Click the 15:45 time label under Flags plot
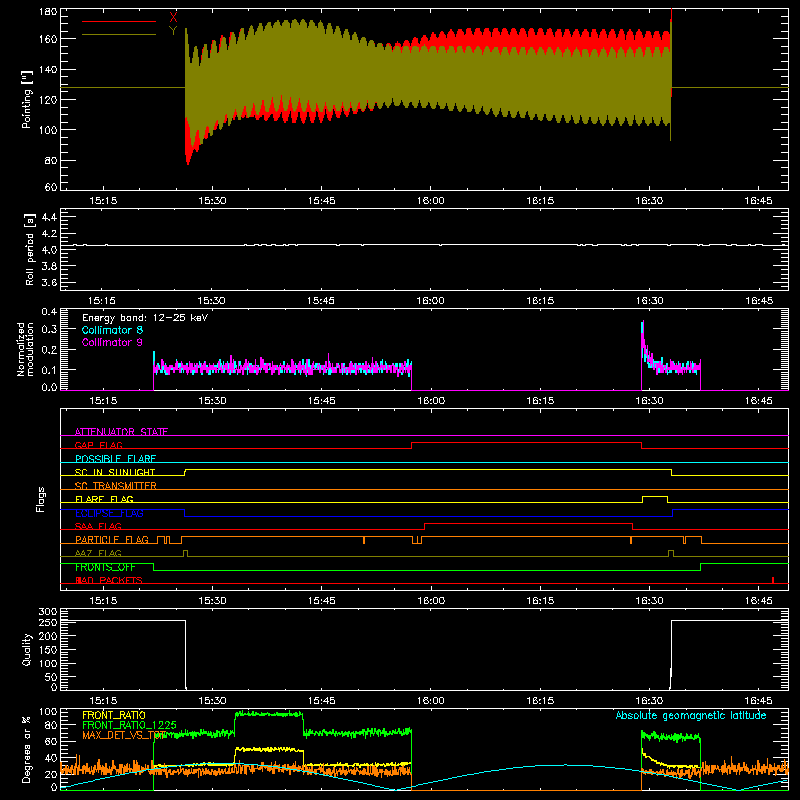This screenshot has width=800, height=800. (x=321, y=601)
